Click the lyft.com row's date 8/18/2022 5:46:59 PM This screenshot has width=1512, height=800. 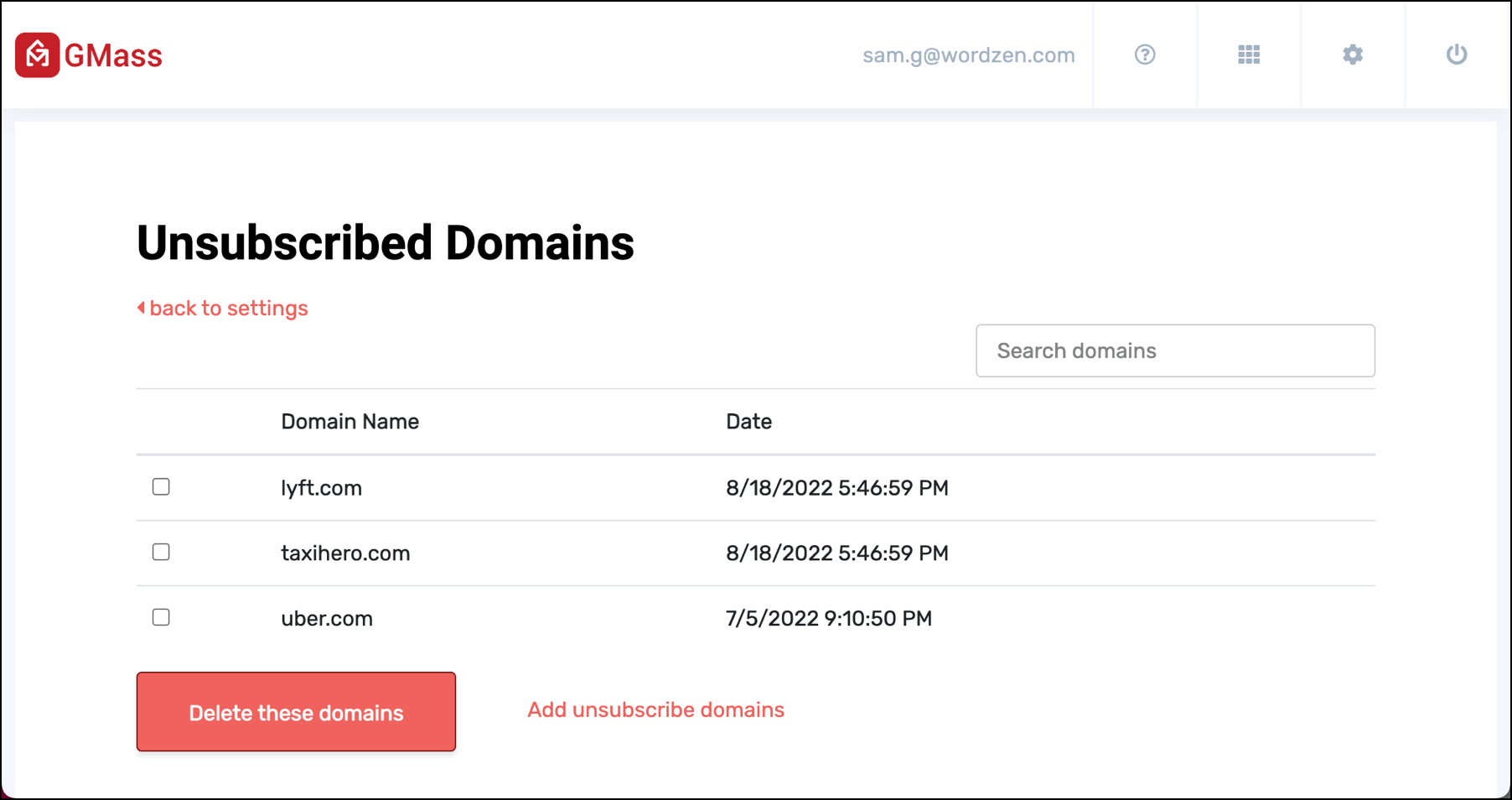click(x=837, y=488)
